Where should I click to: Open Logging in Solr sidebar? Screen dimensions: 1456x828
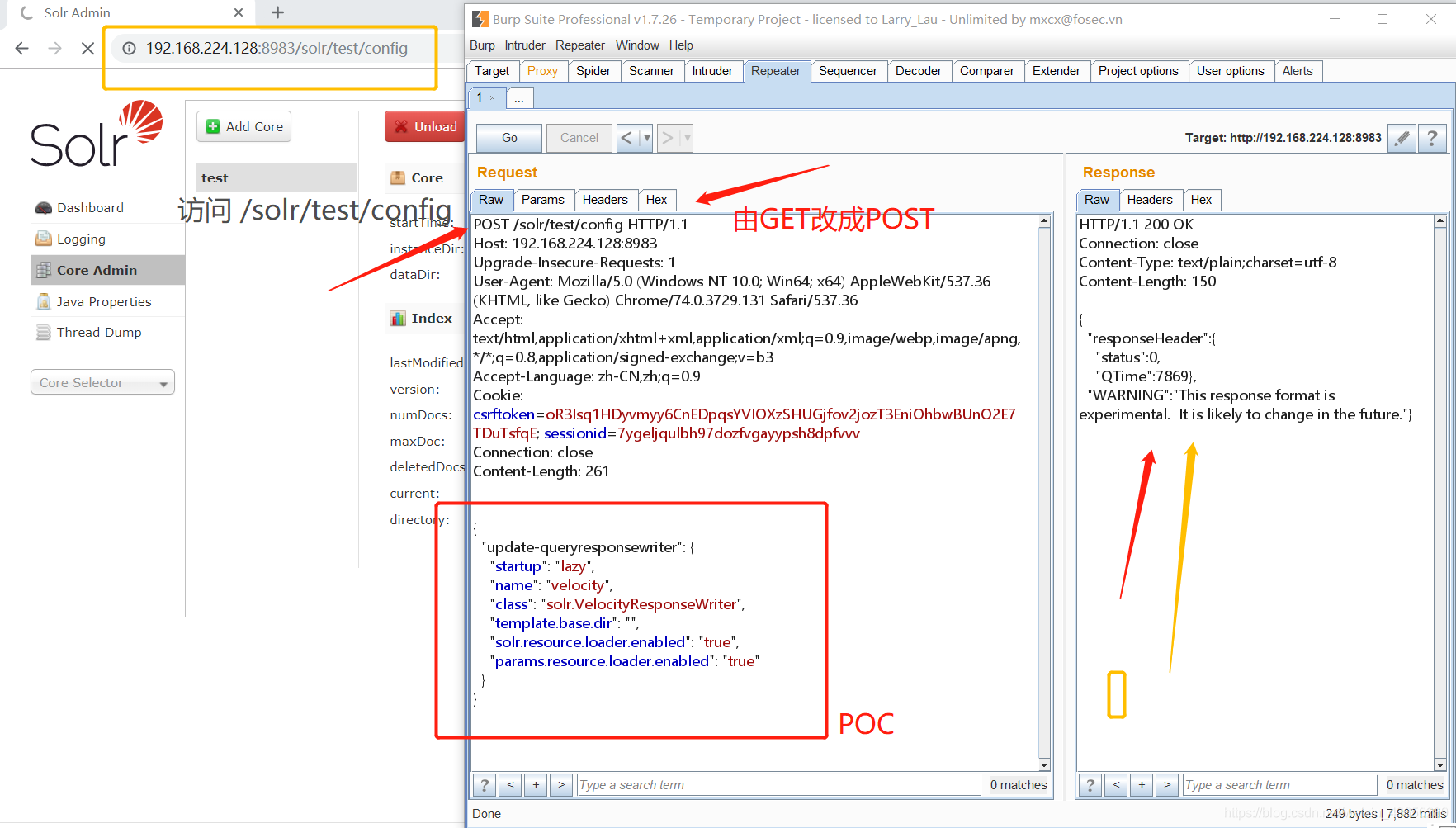click(81, 239)
